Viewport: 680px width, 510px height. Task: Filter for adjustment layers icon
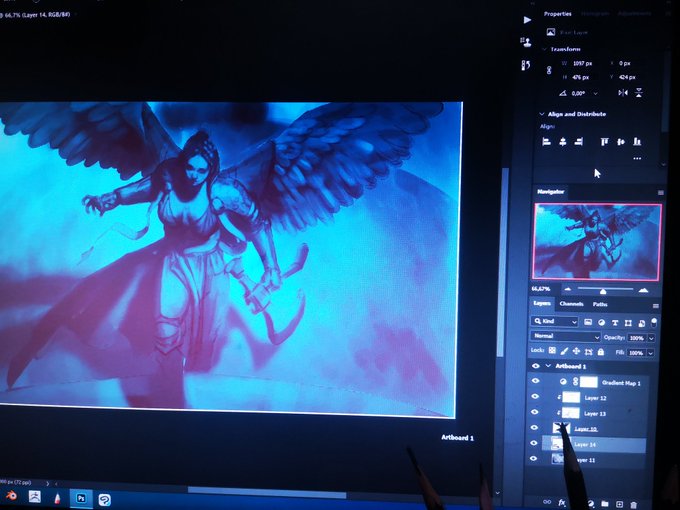602,322
